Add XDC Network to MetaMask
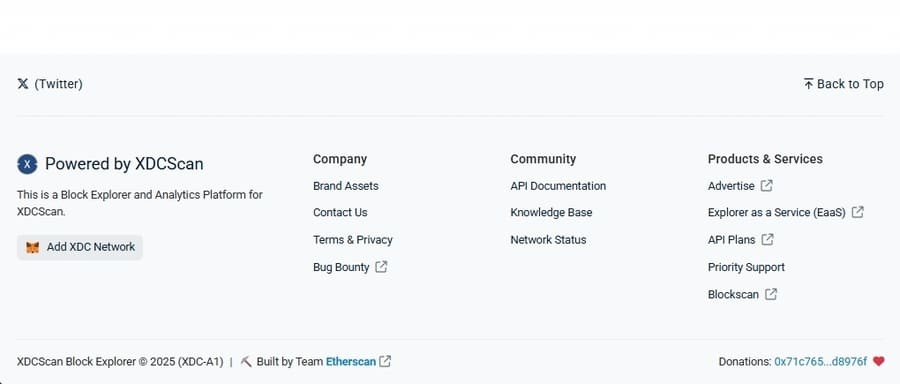900x384 pixels. tap(80, 247)
